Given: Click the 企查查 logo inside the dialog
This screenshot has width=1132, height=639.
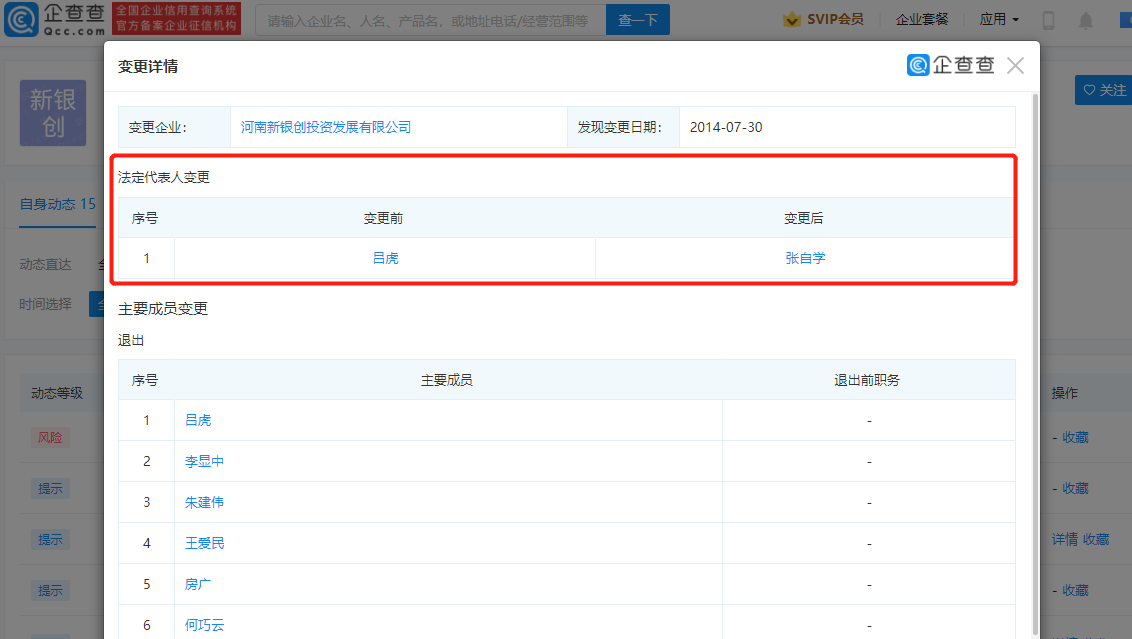Looking at the screenshot, I should click(951, 65).
